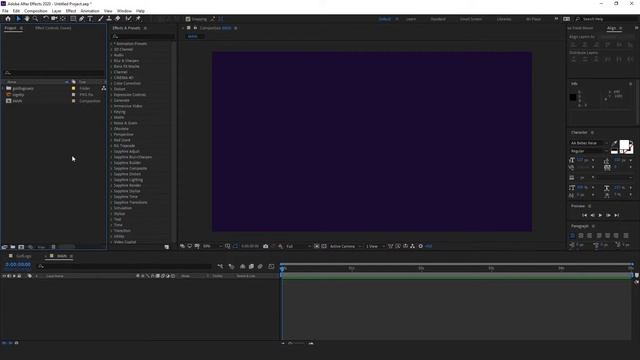640x360 pixels.
Task: Open the font family dropdown in Character panel
Action: click(589, 143)
